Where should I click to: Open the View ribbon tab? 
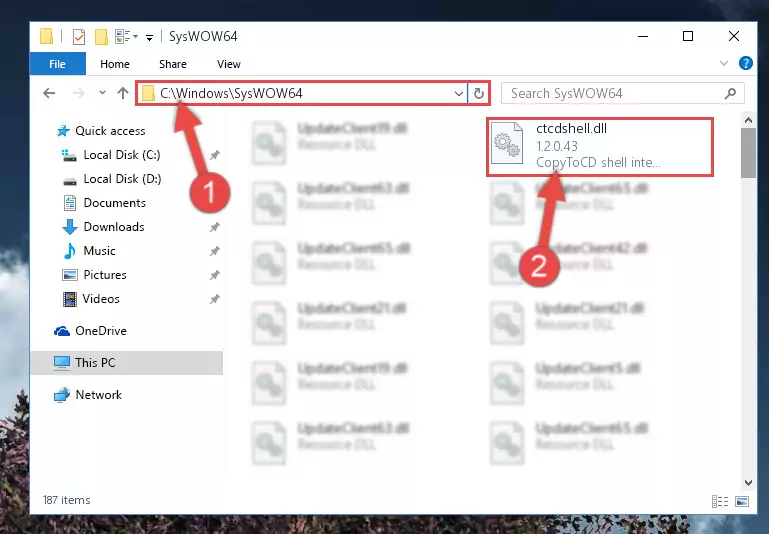[x=229, y=64]
